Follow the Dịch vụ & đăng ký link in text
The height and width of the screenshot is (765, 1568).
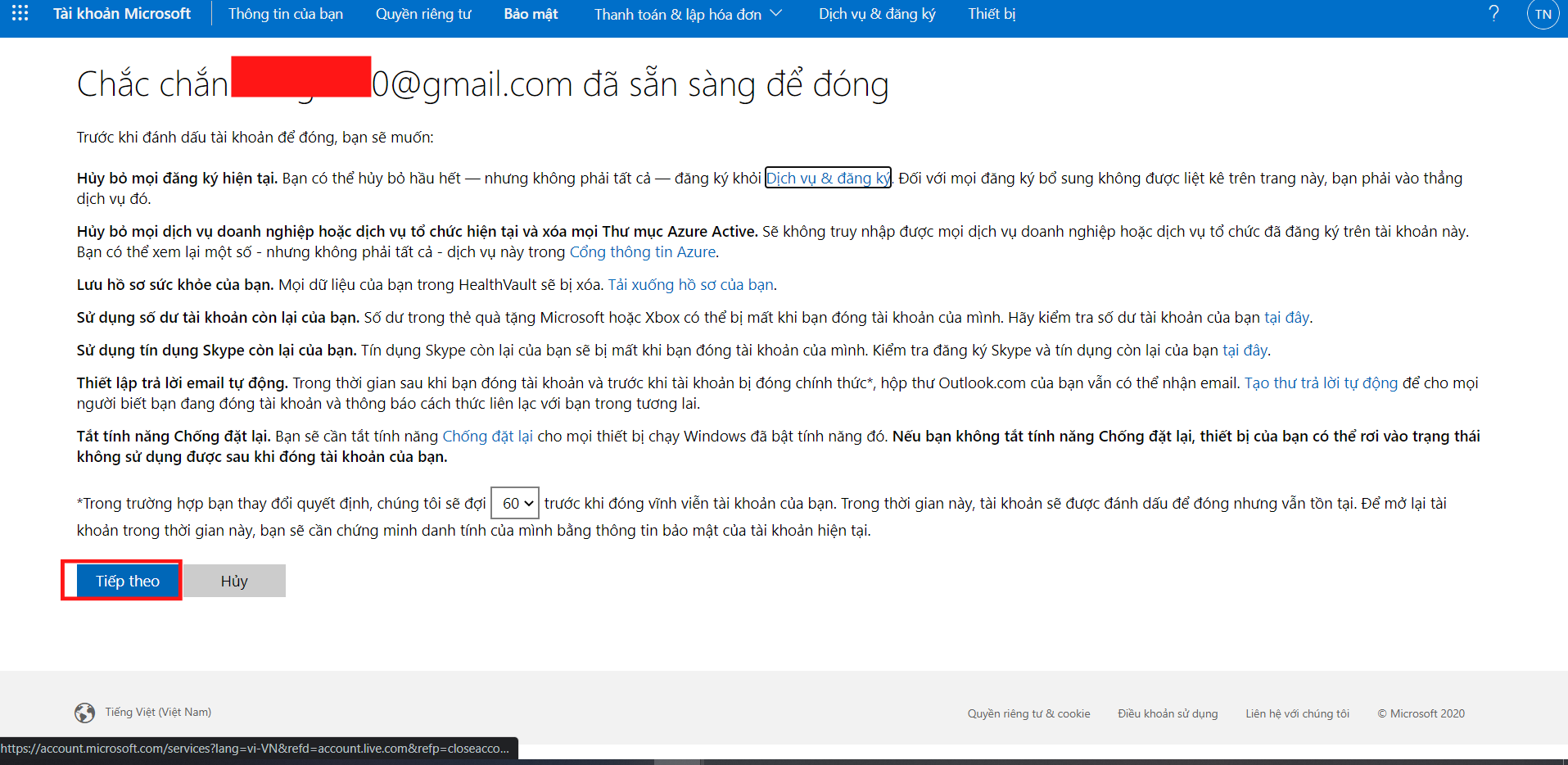(x=828, y=178)
